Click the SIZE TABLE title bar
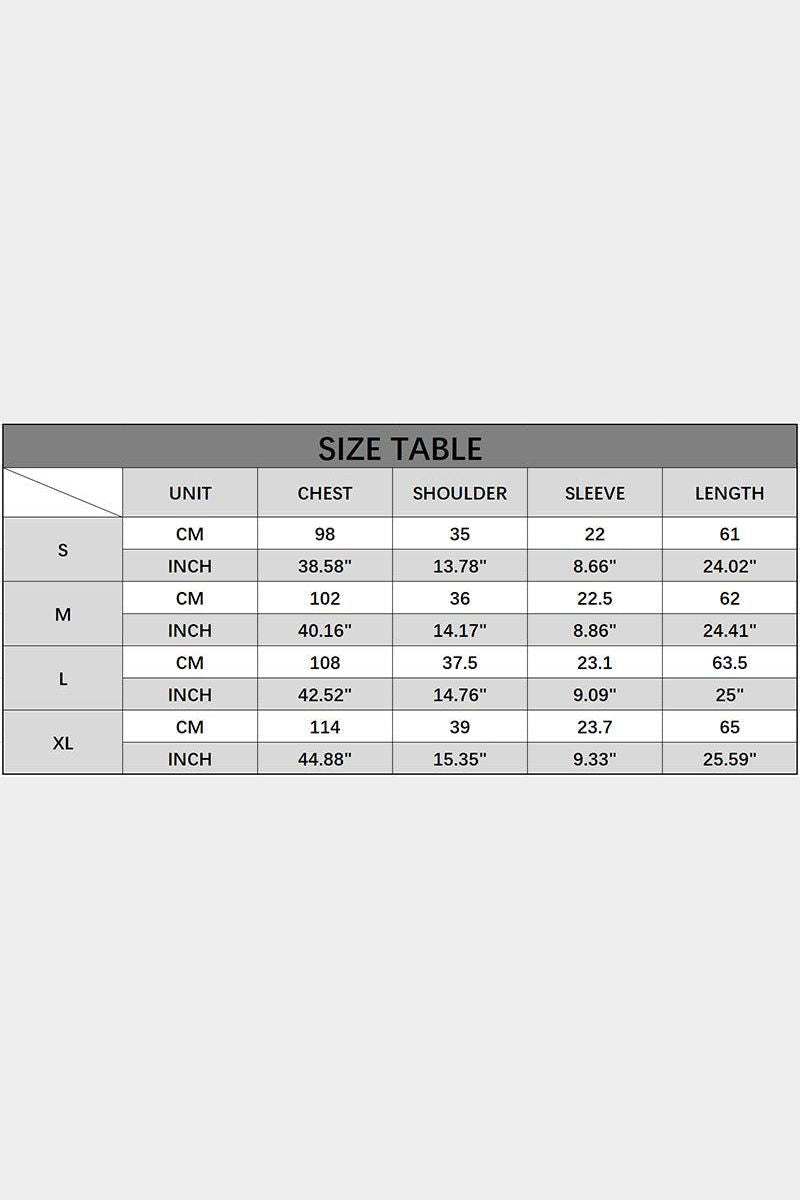800x1200 pixels. pyautogui.click(x=400, y=447)
